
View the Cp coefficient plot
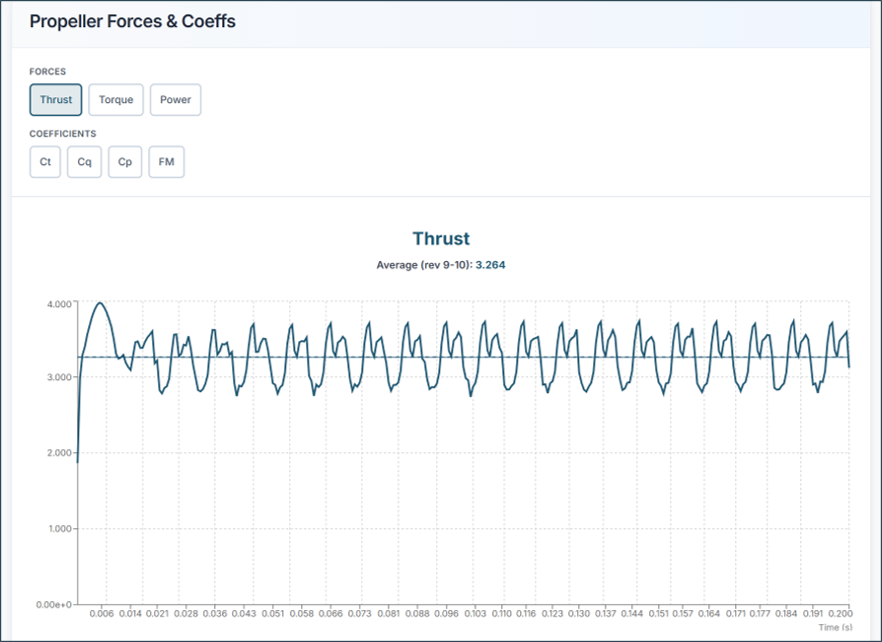point(125,162)
